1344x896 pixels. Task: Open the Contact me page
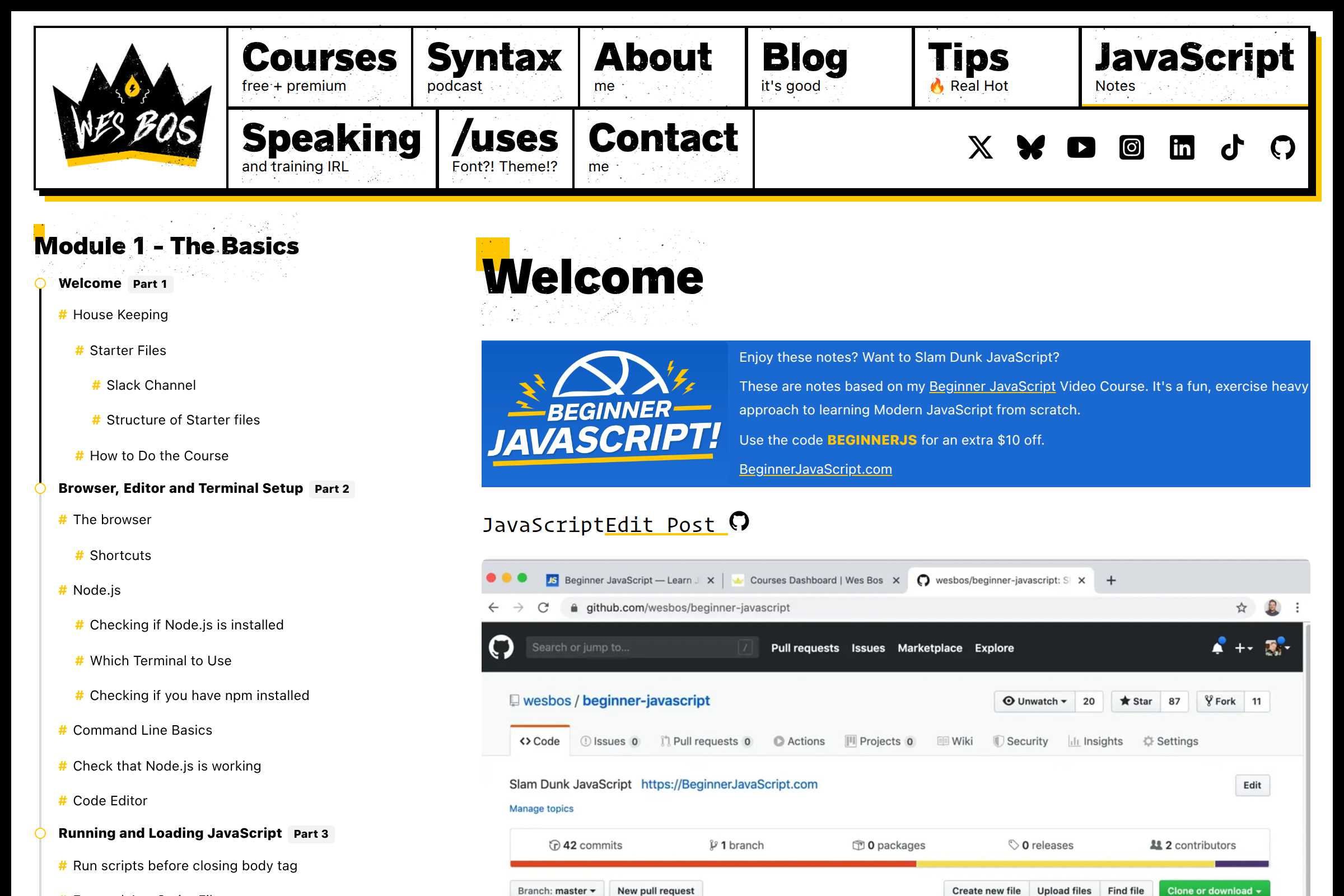point(664,148)
